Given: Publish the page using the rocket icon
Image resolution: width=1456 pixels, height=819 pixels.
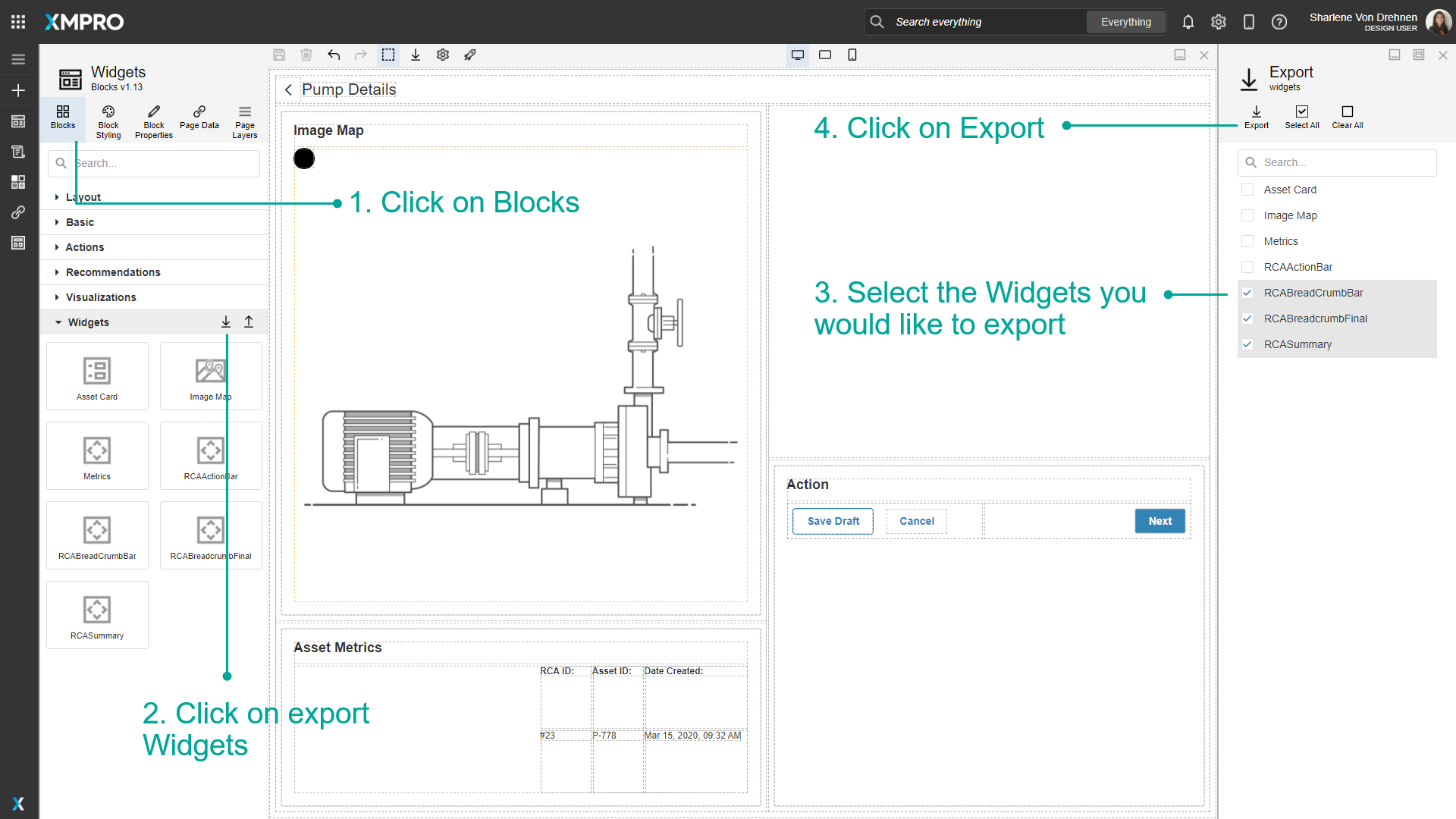Looking at the screenshot, I should point(470,55).
